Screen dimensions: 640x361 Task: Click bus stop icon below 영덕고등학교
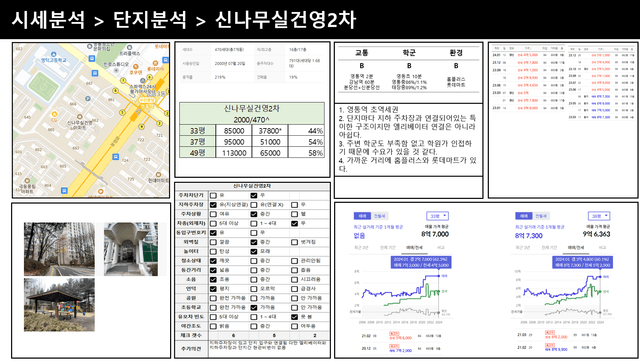(95, 73)
